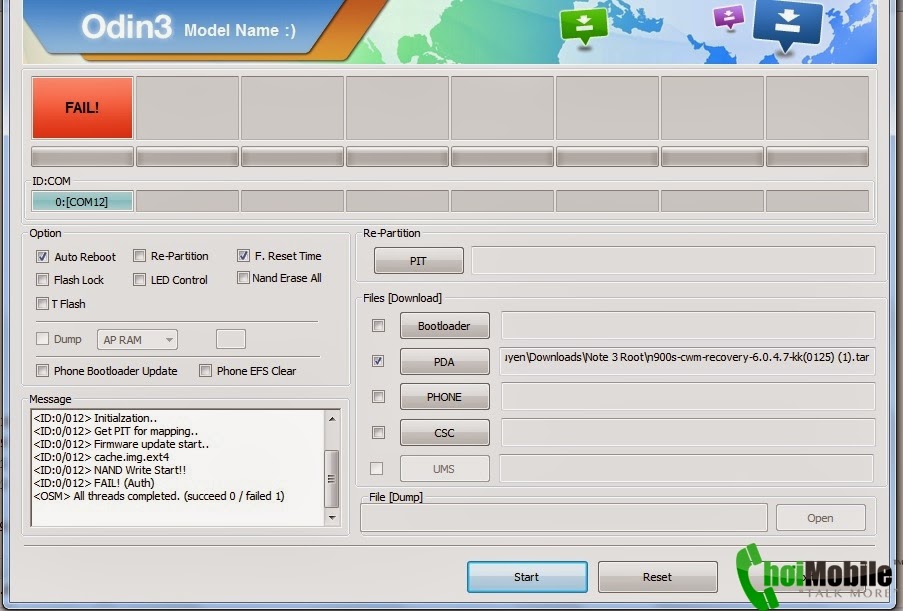Choose a PHONE modem file
Viewport: 903px width, 611px height.
coord(445,397)
